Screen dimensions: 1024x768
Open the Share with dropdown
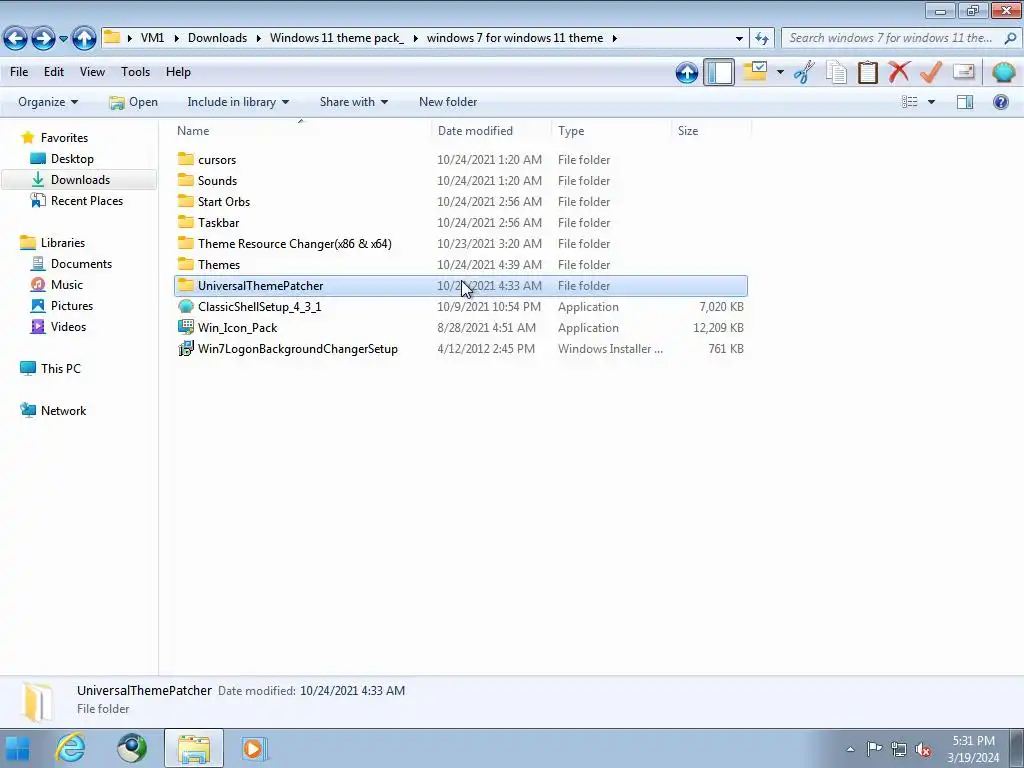353,102
